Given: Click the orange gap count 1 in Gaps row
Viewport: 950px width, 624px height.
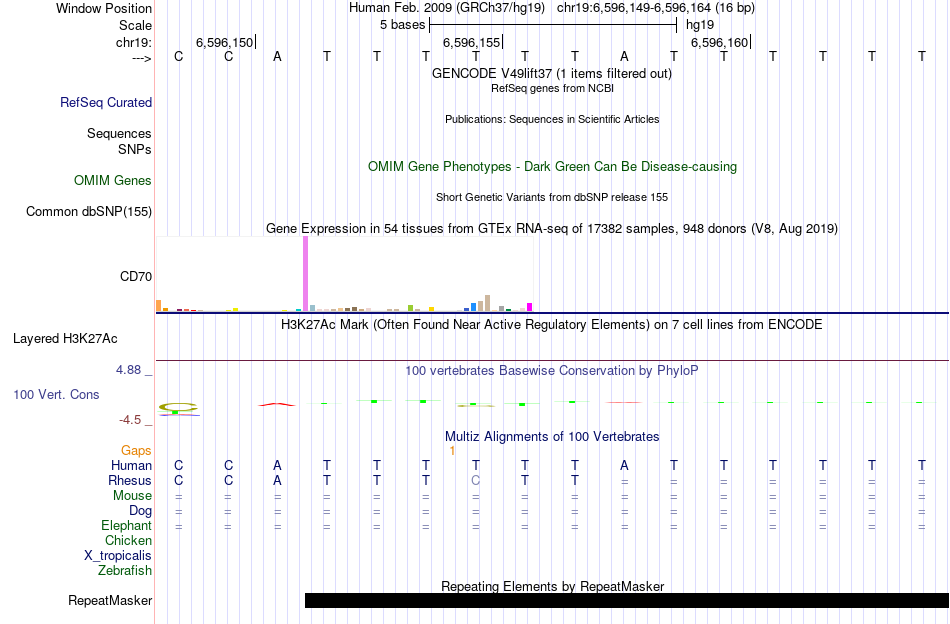Looking at the screenshot, I should click(452, 451).
